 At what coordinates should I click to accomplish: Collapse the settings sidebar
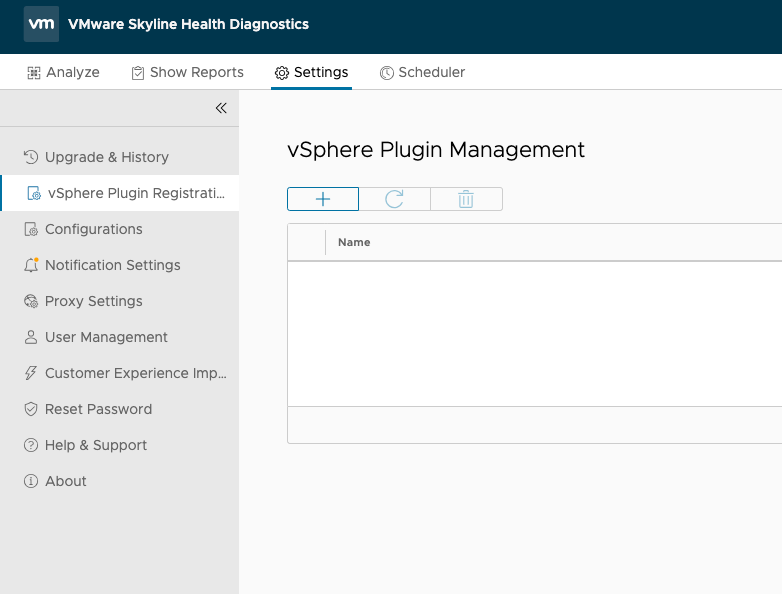tap(221, 108)
